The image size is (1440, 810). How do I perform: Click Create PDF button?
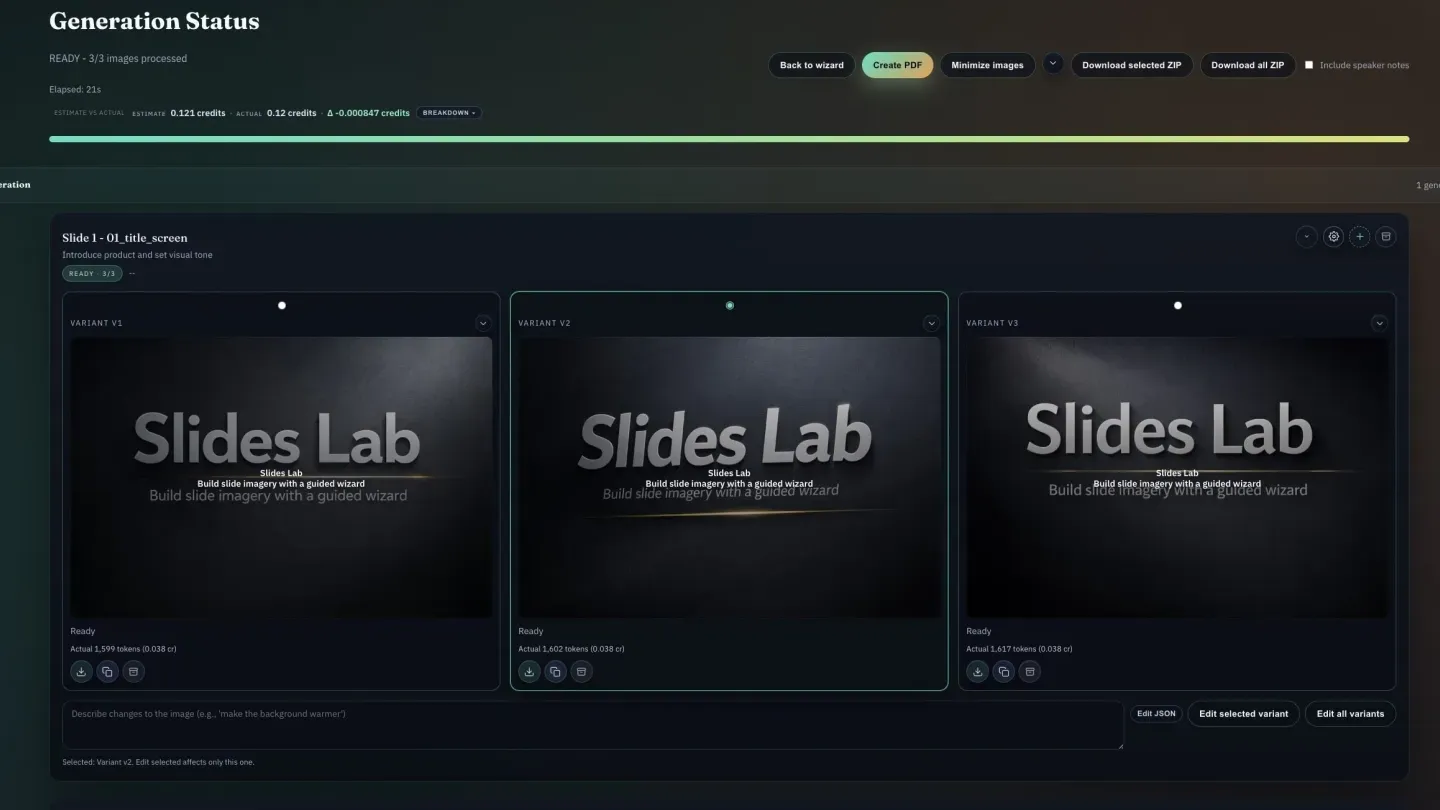click(x=897, y=65)
